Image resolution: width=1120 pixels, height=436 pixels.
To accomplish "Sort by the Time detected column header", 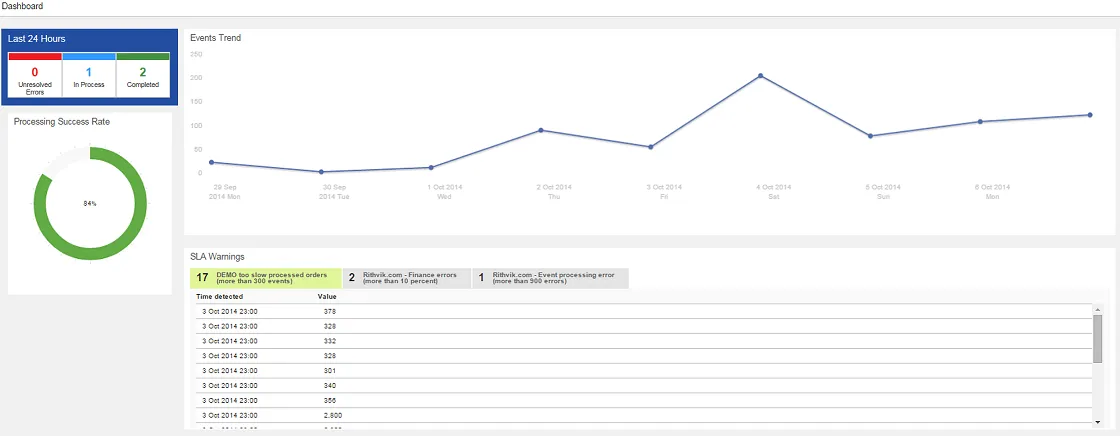I will (219, 296).
